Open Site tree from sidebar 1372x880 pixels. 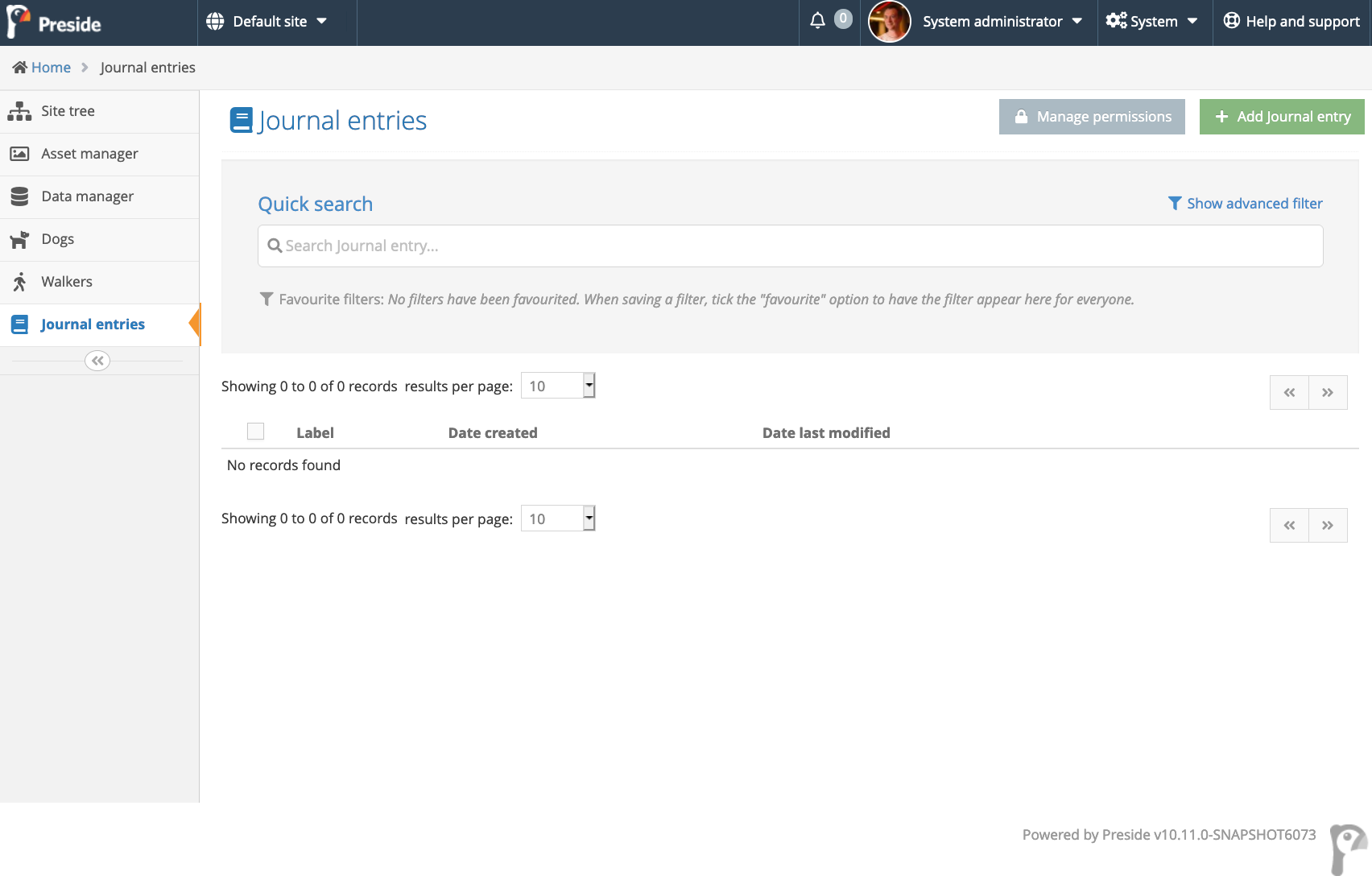tap(68, 111)
